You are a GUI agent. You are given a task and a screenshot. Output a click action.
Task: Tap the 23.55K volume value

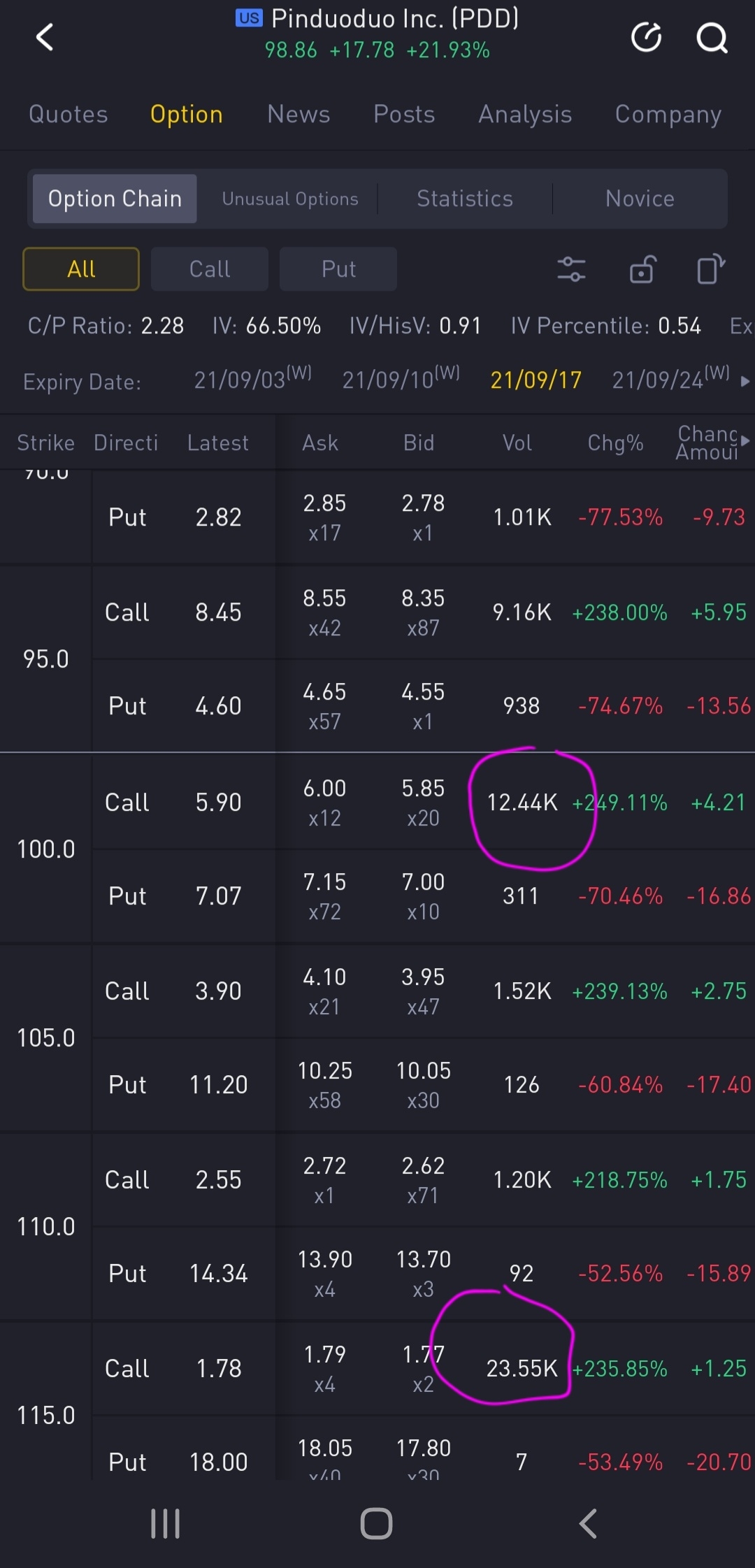[x=522, y=1369]
